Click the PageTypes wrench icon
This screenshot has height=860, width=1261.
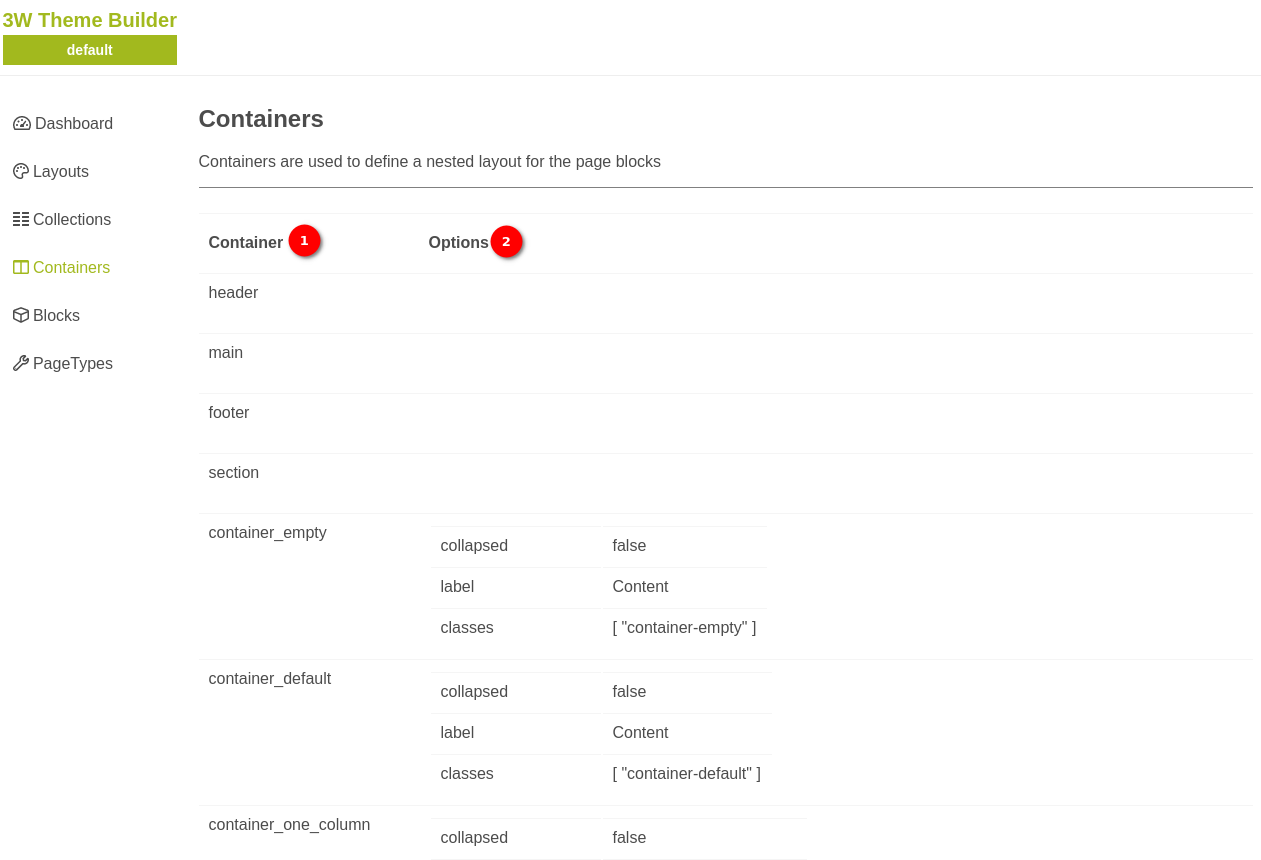(21, 364)
